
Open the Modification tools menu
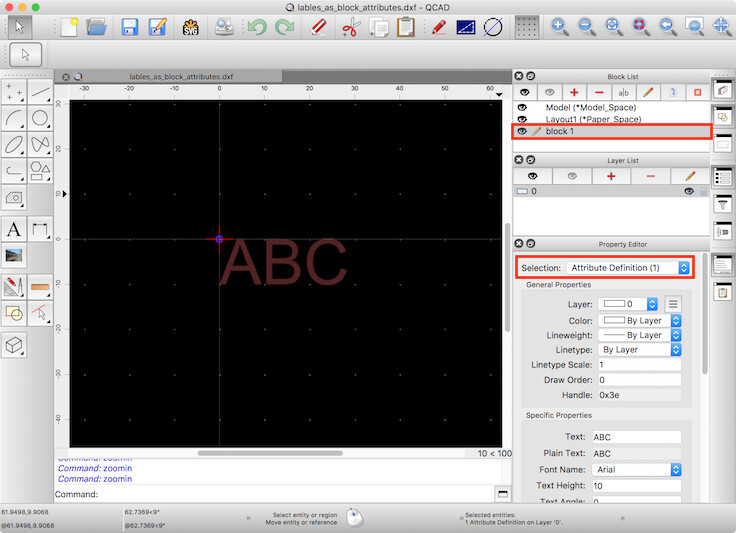(14, 287)
